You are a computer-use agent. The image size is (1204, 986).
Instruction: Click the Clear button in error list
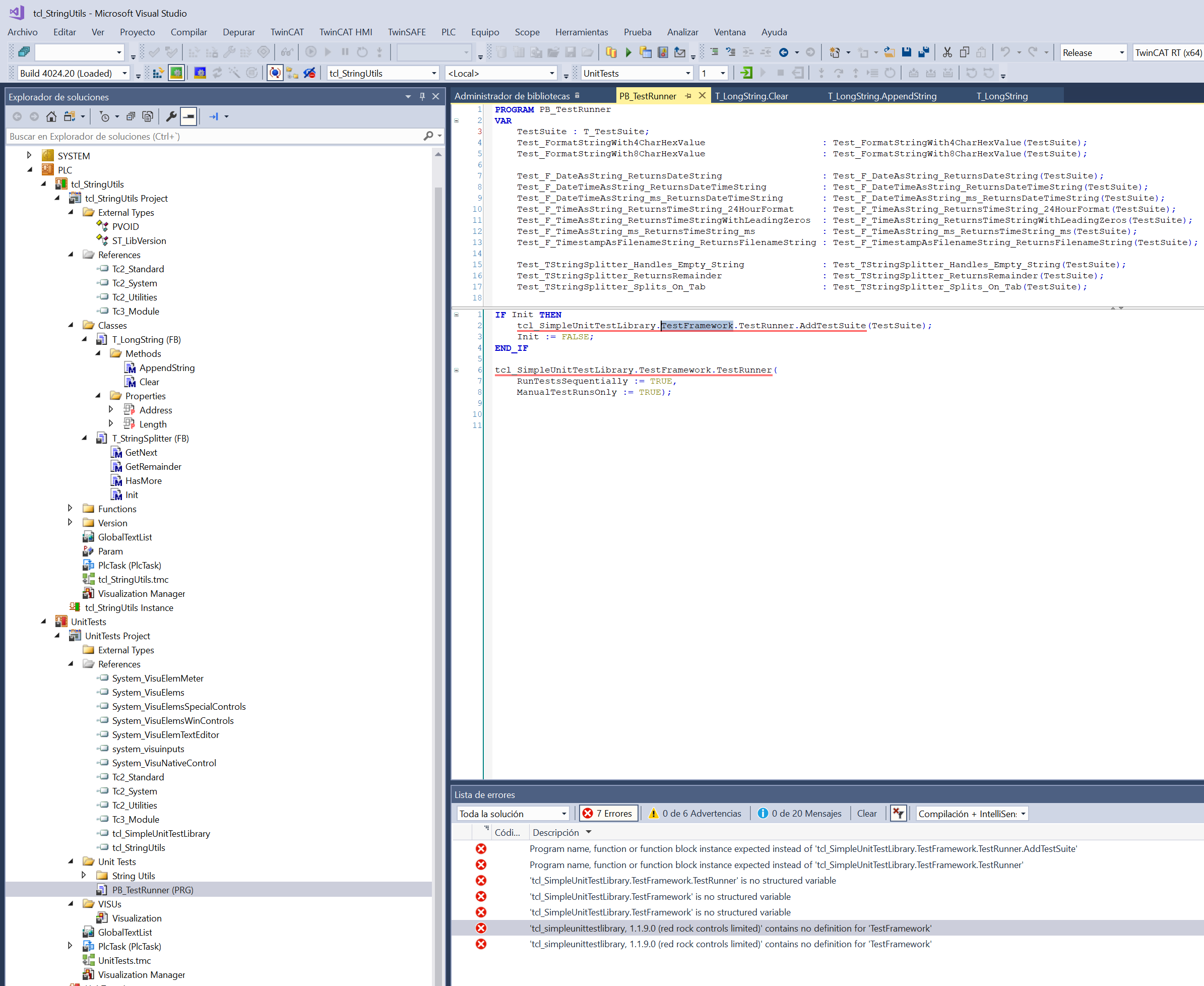click(866, 813)
